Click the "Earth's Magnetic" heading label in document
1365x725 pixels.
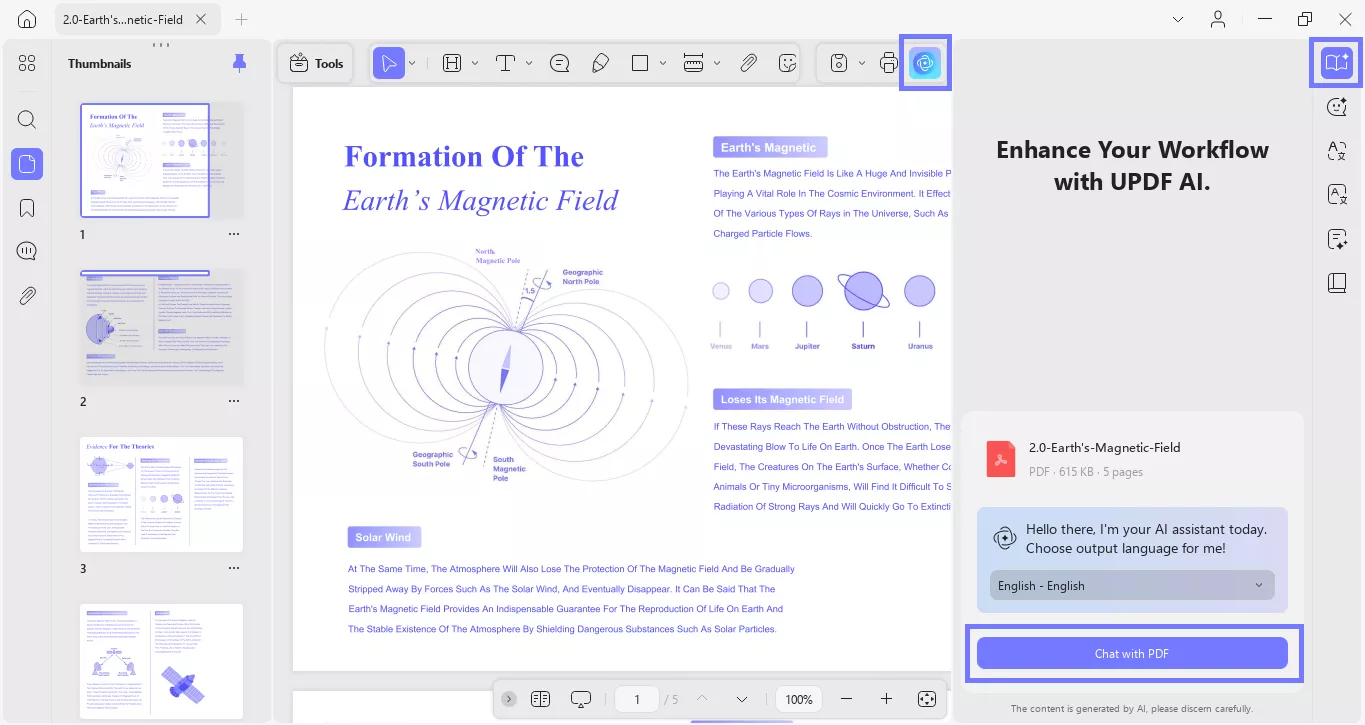(x=769, y=148)
